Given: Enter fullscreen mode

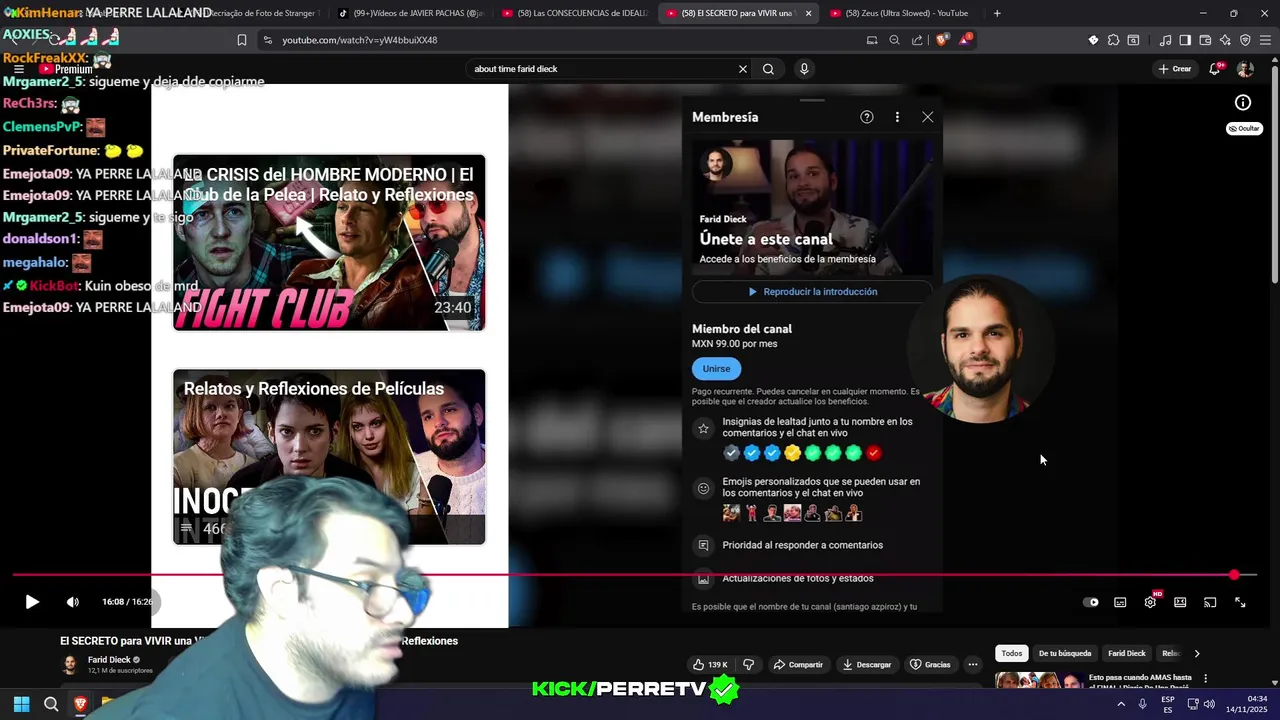Looking at the screenshot, I should (x=1240, y=602).
